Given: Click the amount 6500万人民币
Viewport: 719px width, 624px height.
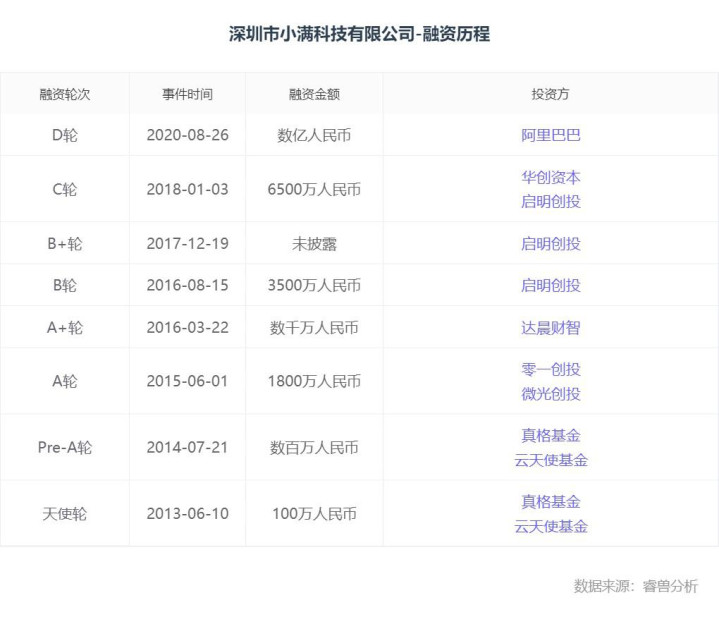Looking at the screenshot, I should tap(314, 189).
